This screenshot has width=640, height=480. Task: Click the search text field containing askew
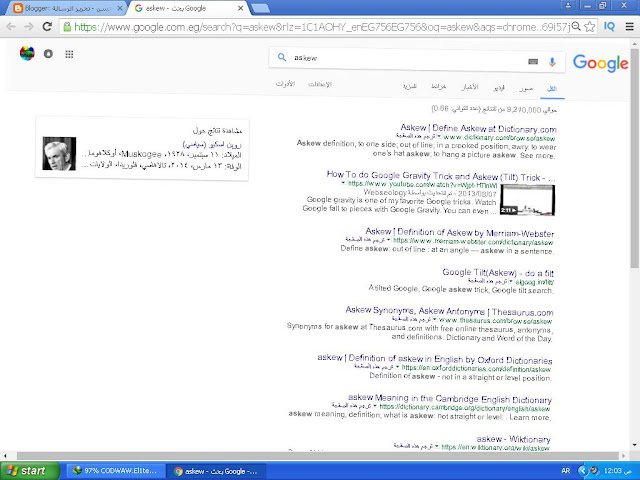pos(408,58)
